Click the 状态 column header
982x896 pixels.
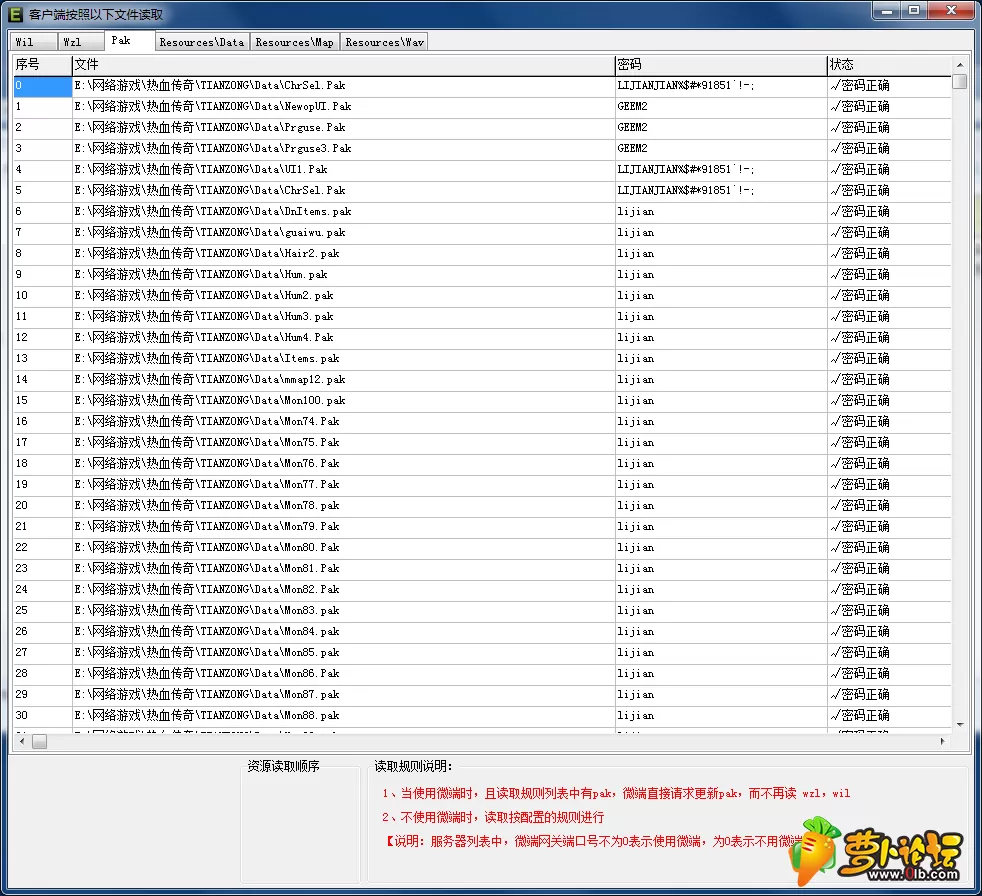[x=889, y=64]
